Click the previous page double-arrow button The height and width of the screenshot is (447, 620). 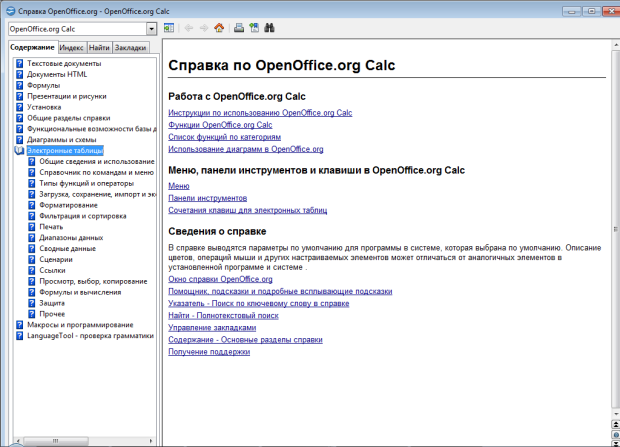click(616, 424)
